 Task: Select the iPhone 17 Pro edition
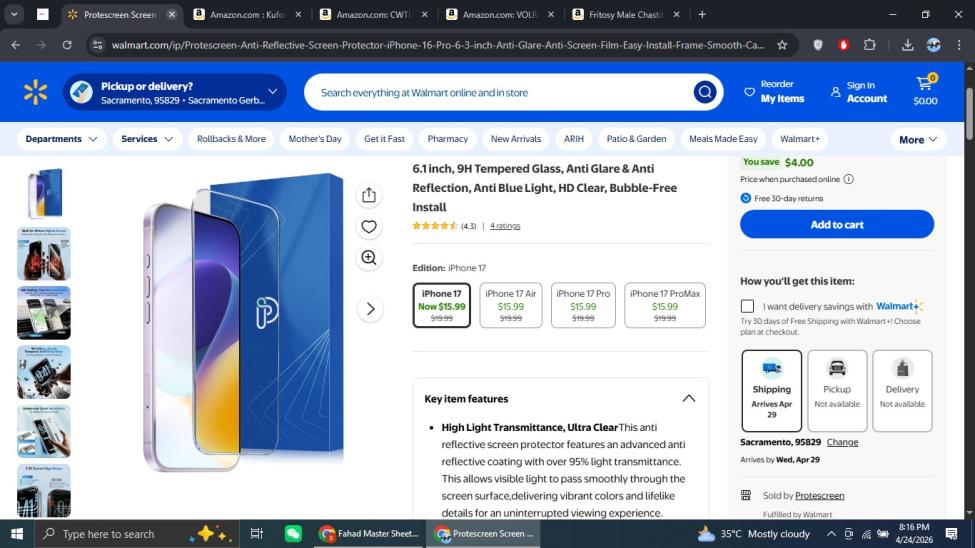point(583,305)
